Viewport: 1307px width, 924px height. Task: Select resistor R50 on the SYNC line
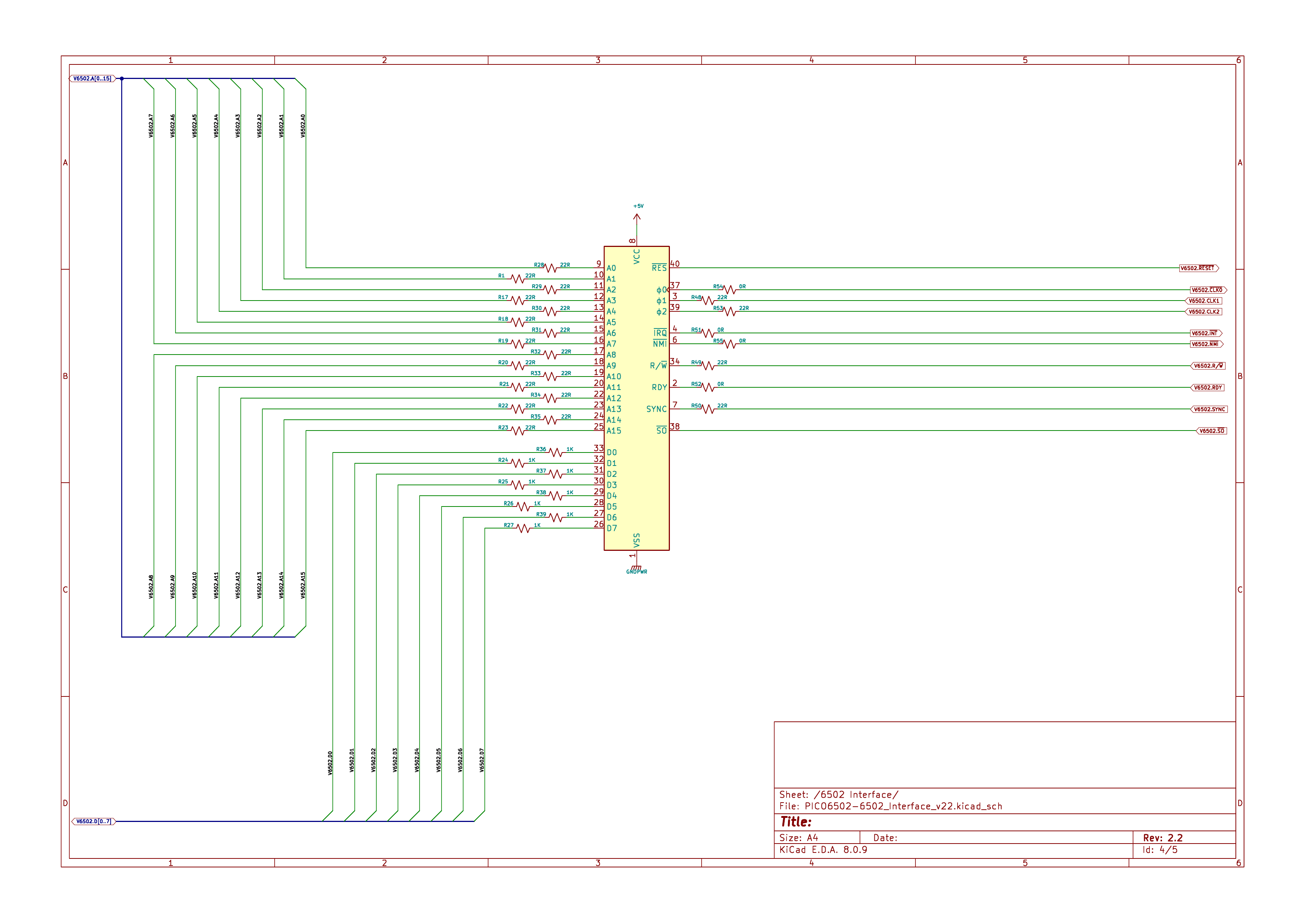click(709, 409)
